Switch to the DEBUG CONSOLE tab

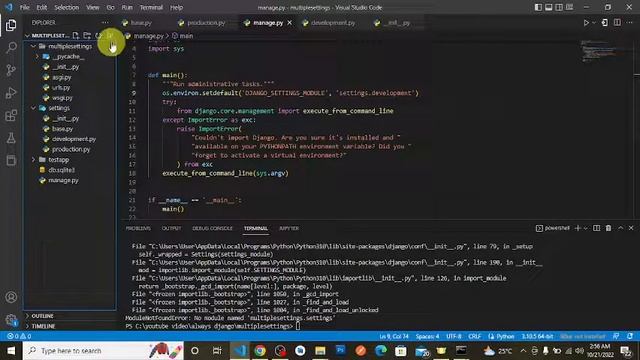click(x=212, y=228)
